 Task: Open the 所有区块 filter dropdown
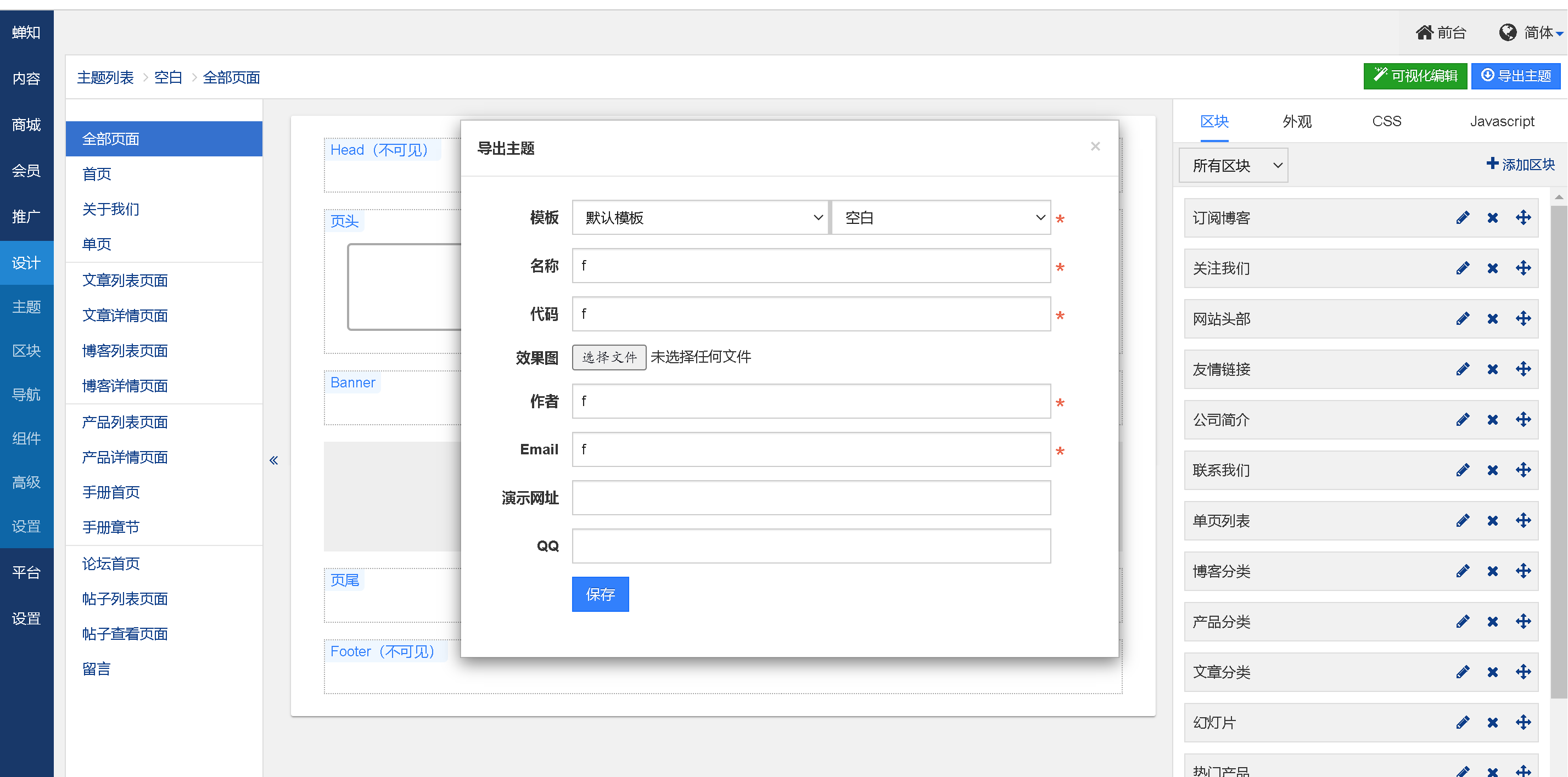tap(1233, 166)
